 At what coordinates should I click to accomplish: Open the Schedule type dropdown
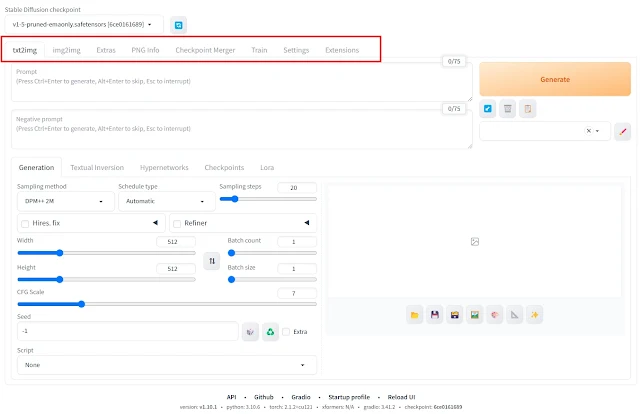point(167,201)
